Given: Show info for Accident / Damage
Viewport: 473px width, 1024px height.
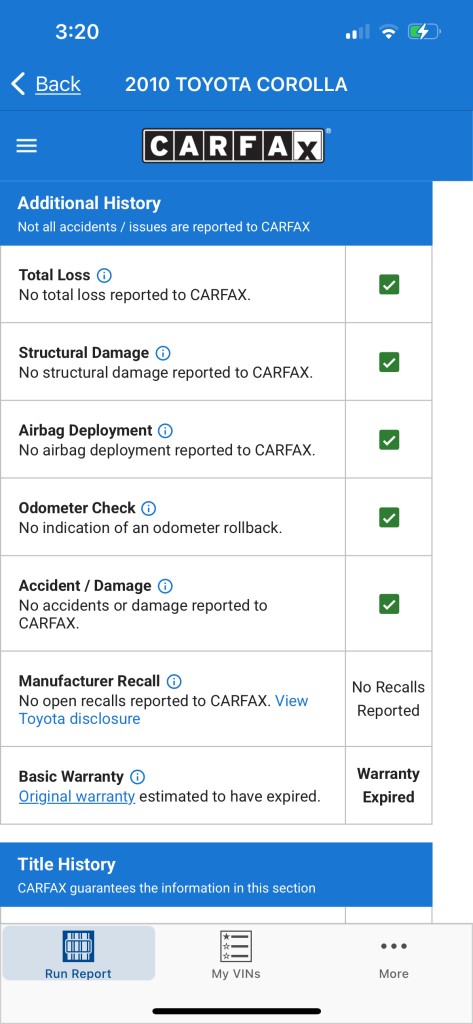Looking at the screenshot, I should pos(165,586).
